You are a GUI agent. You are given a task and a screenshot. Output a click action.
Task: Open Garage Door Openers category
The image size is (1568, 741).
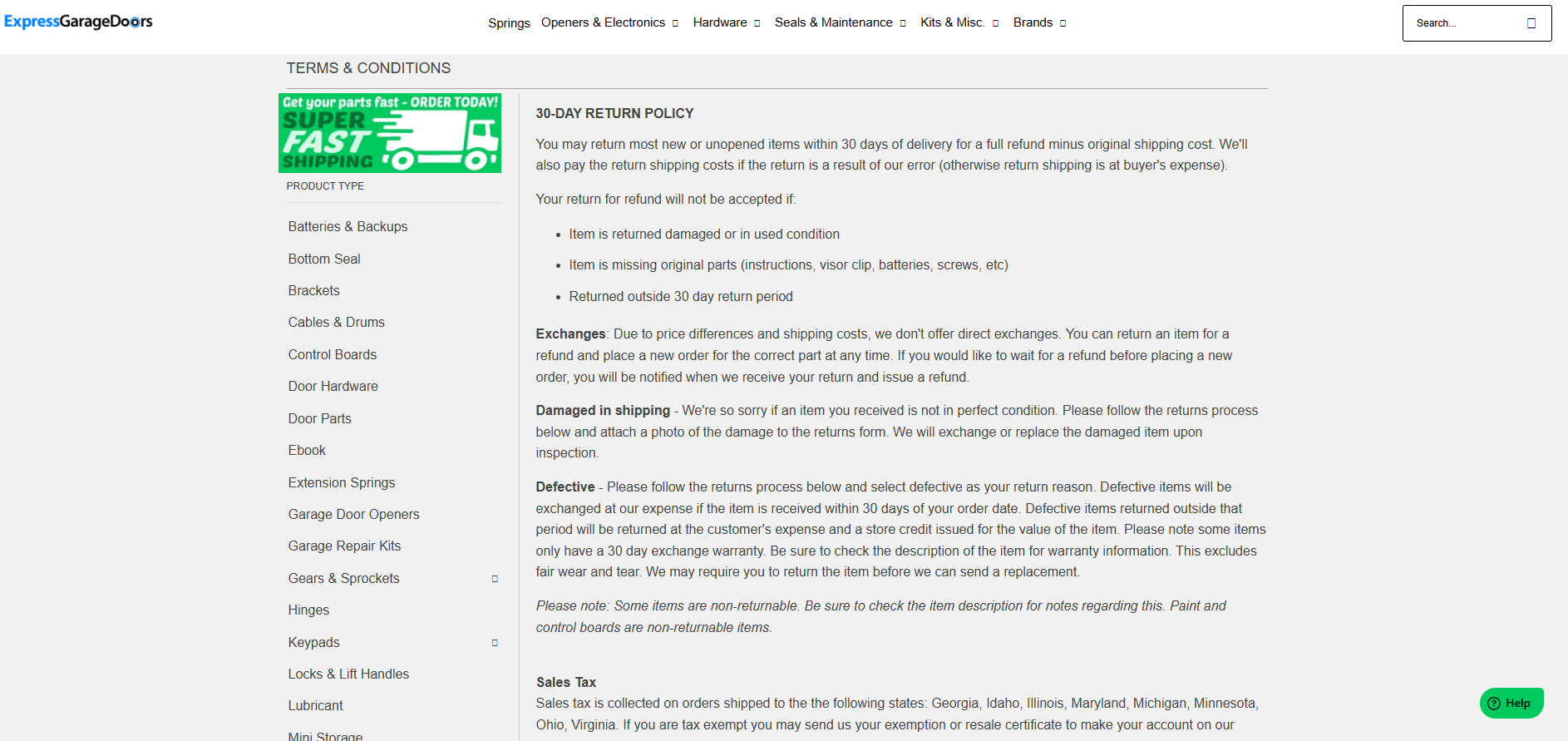tap(353, 514)
